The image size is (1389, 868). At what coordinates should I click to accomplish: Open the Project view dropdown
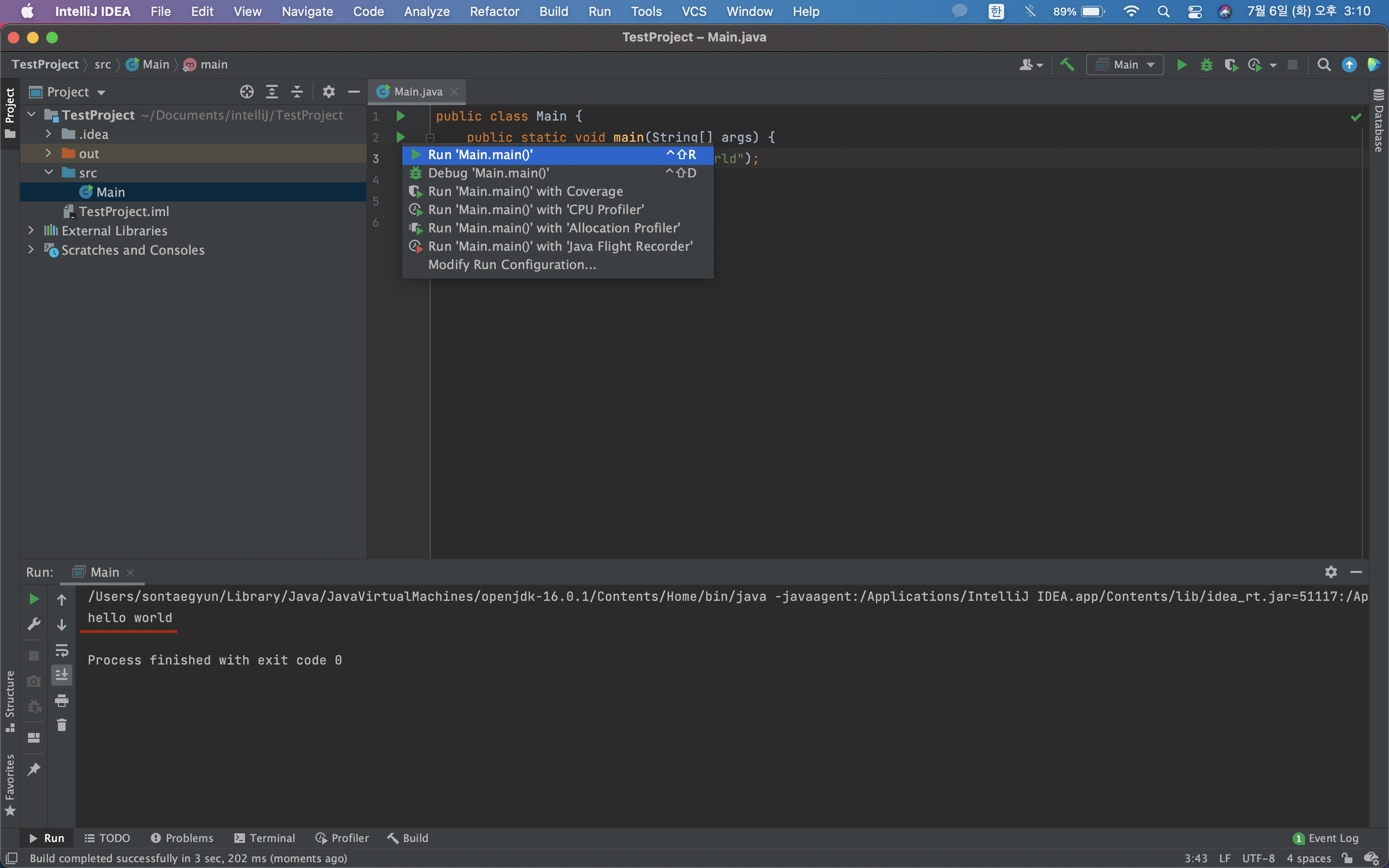point(68,92)
